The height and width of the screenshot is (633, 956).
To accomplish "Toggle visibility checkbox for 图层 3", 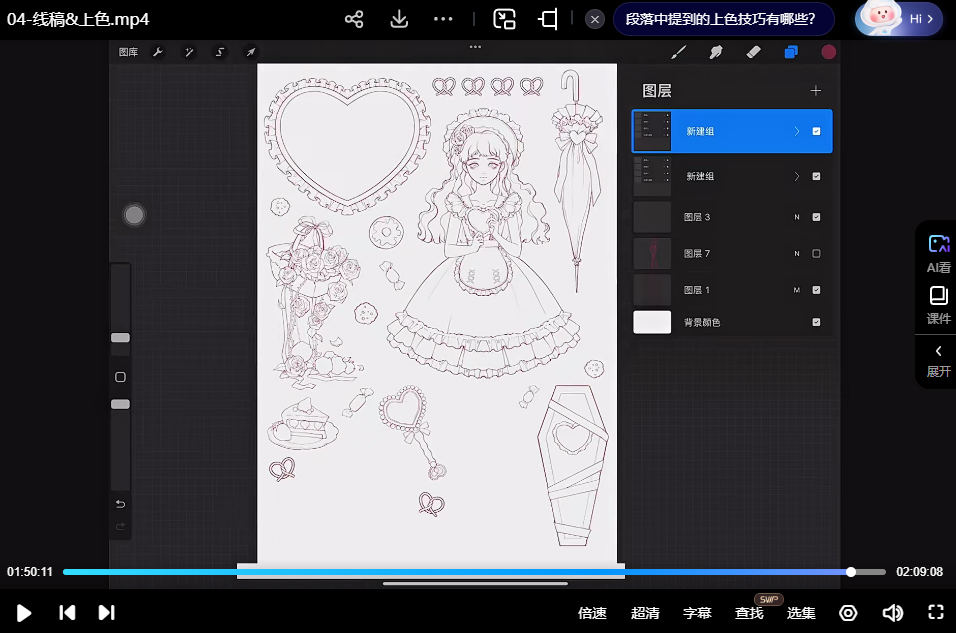I will [x=816, y=217].
